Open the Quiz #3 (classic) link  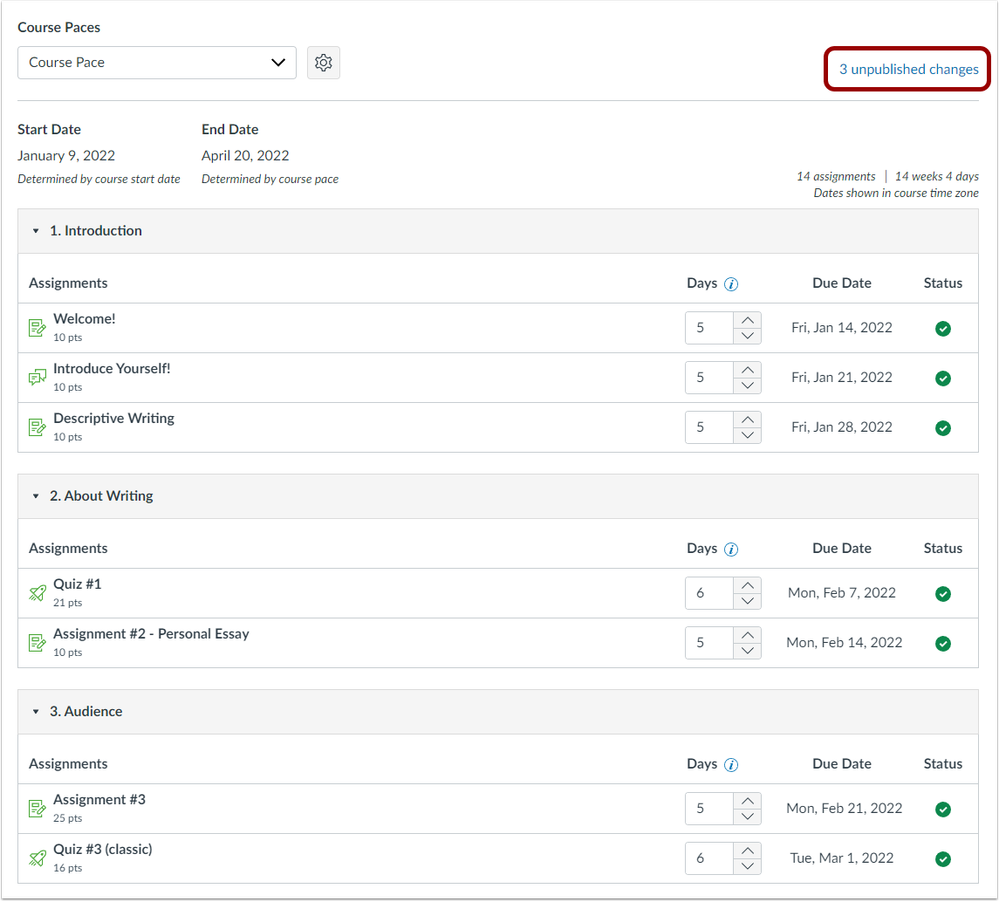click(103, 849)
